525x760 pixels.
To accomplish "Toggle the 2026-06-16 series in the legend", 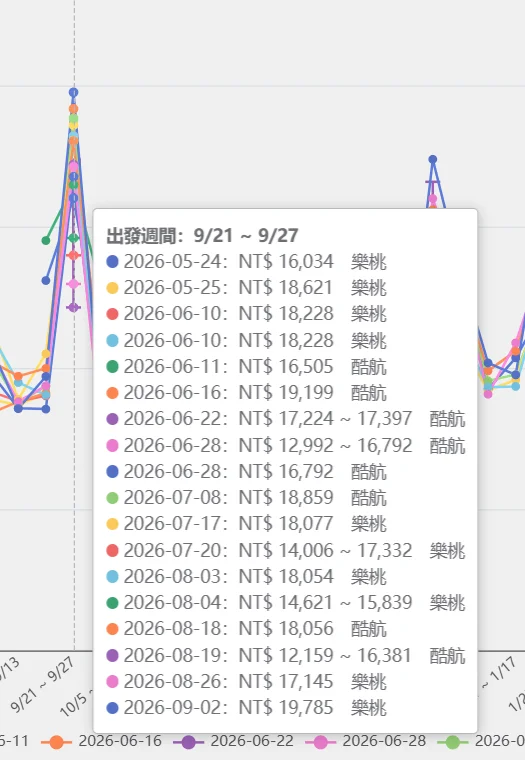I will [x=102, y=741].
